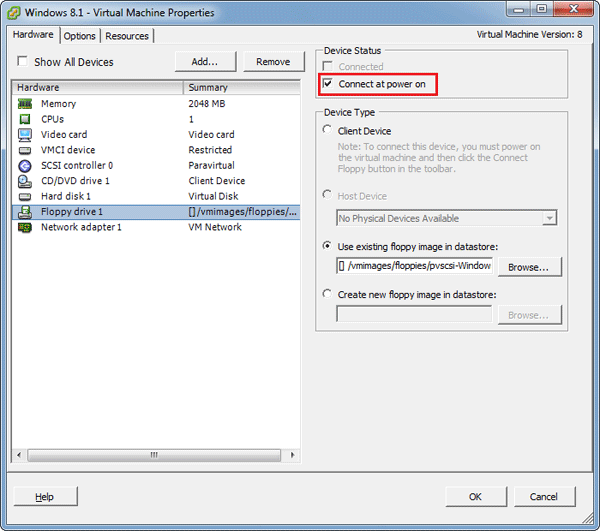Select the CD/DVD drive 1 row label
This screenshot has width=600, height=531.
pos(75,181)
